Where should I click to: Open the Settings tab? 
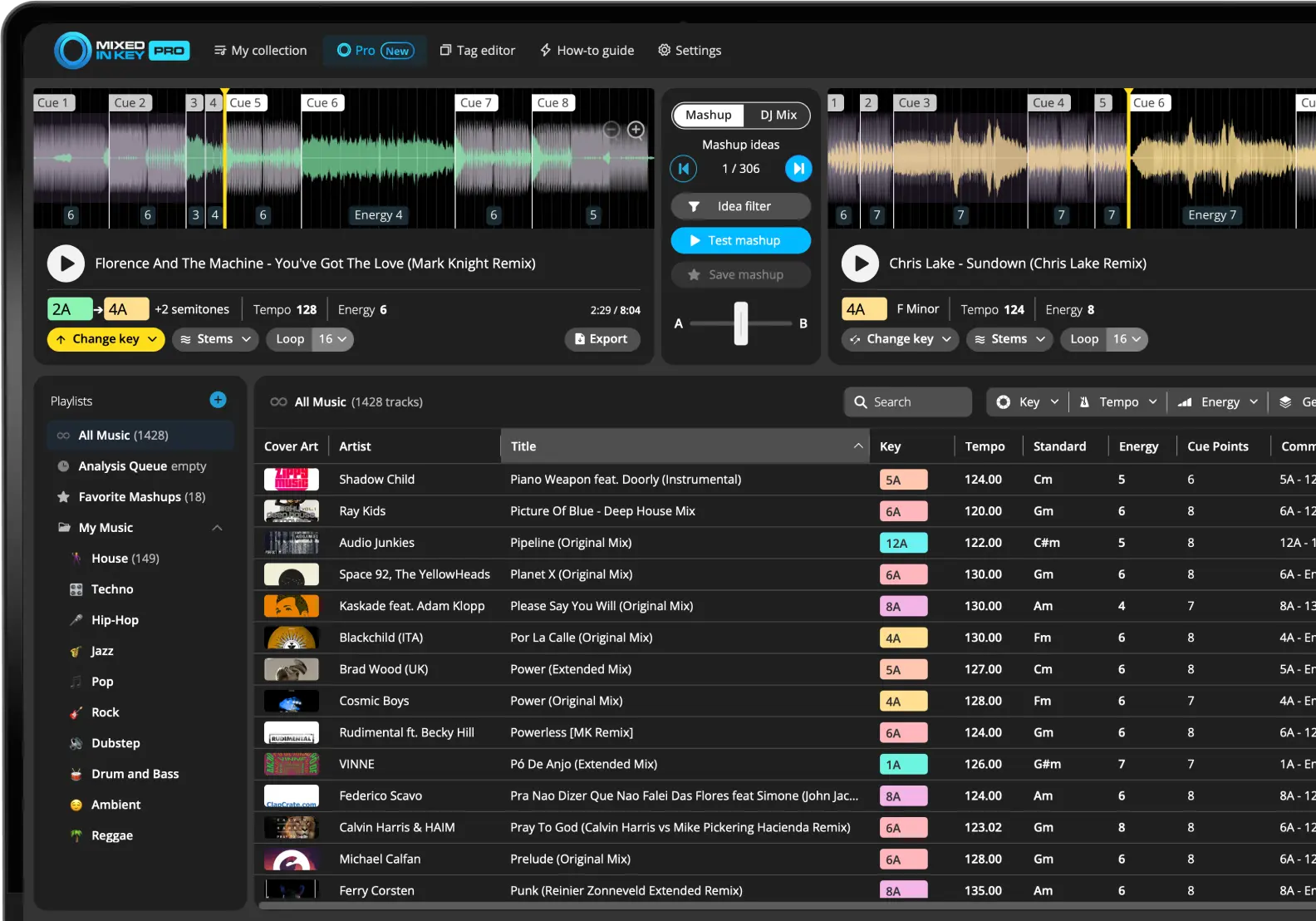[x=690, y=51]
